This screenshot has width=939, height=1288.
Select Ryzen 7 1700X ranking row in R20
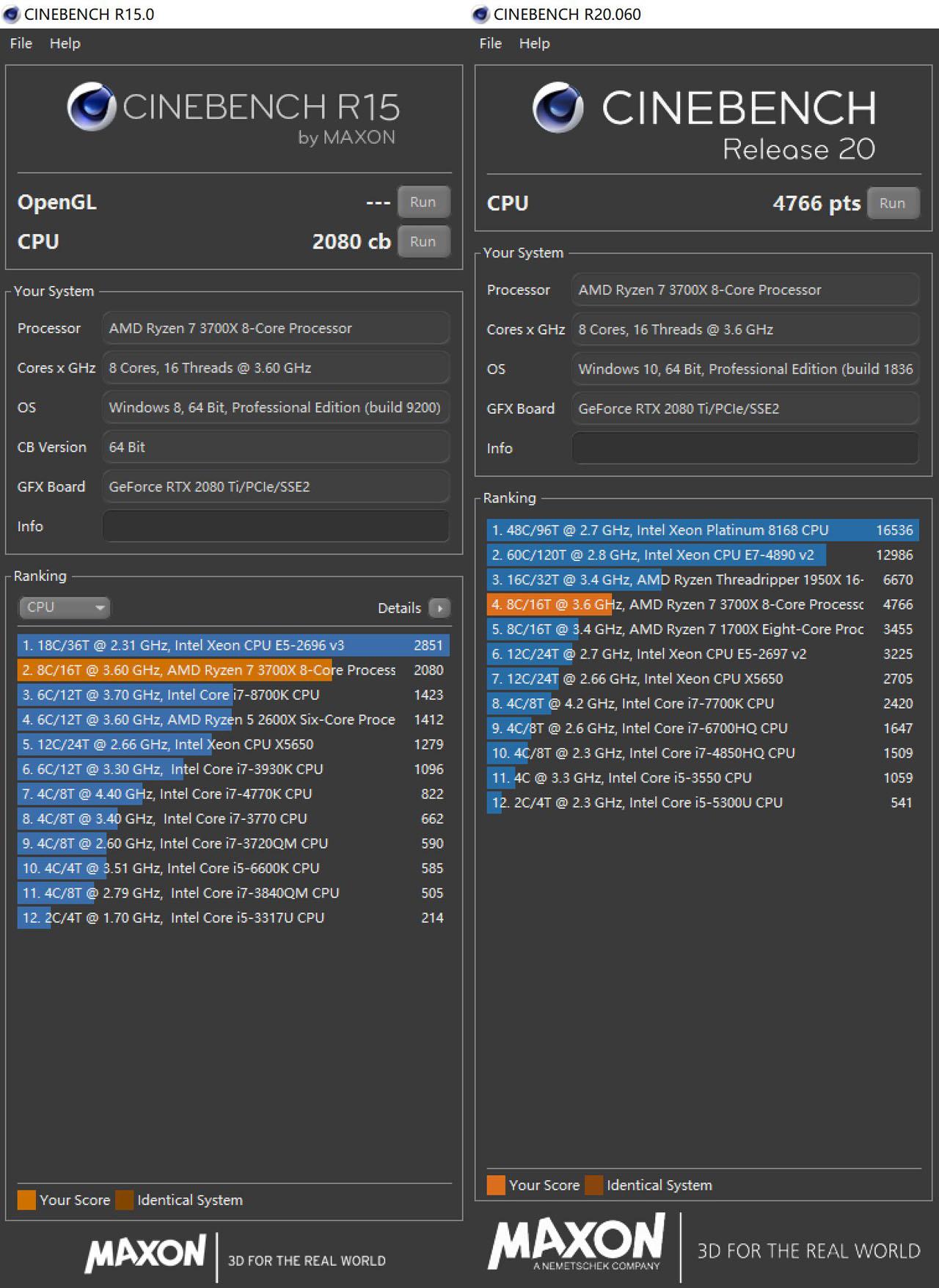pos(703,629)
